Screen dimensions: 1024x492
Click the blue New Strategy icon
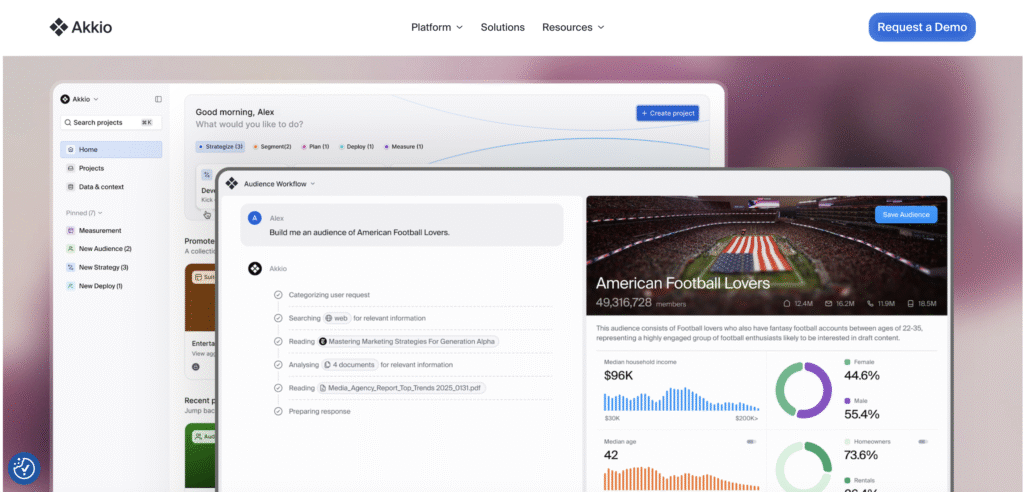(71, 267)
